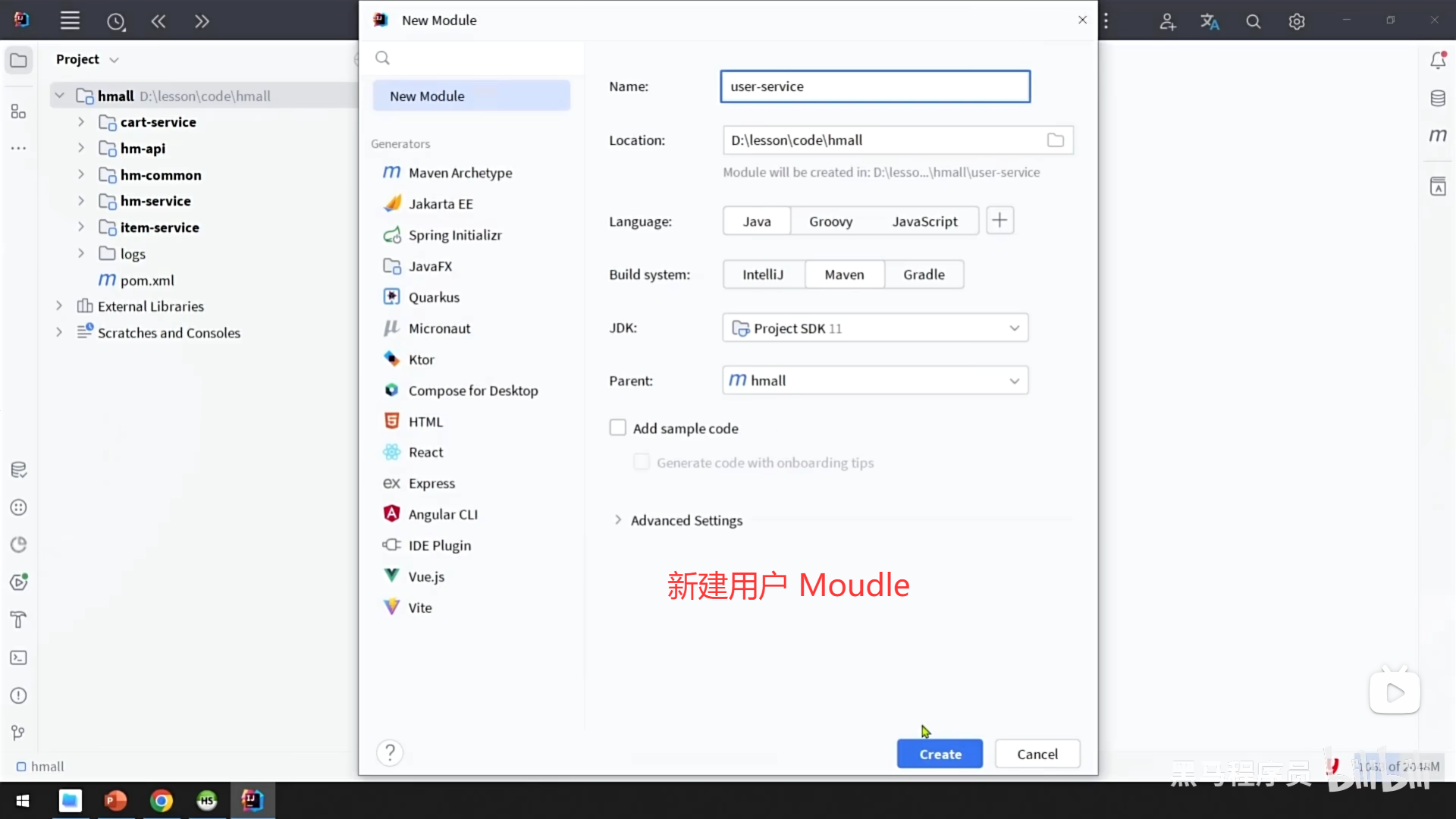Click the help question mark button

tap(390, 753)
